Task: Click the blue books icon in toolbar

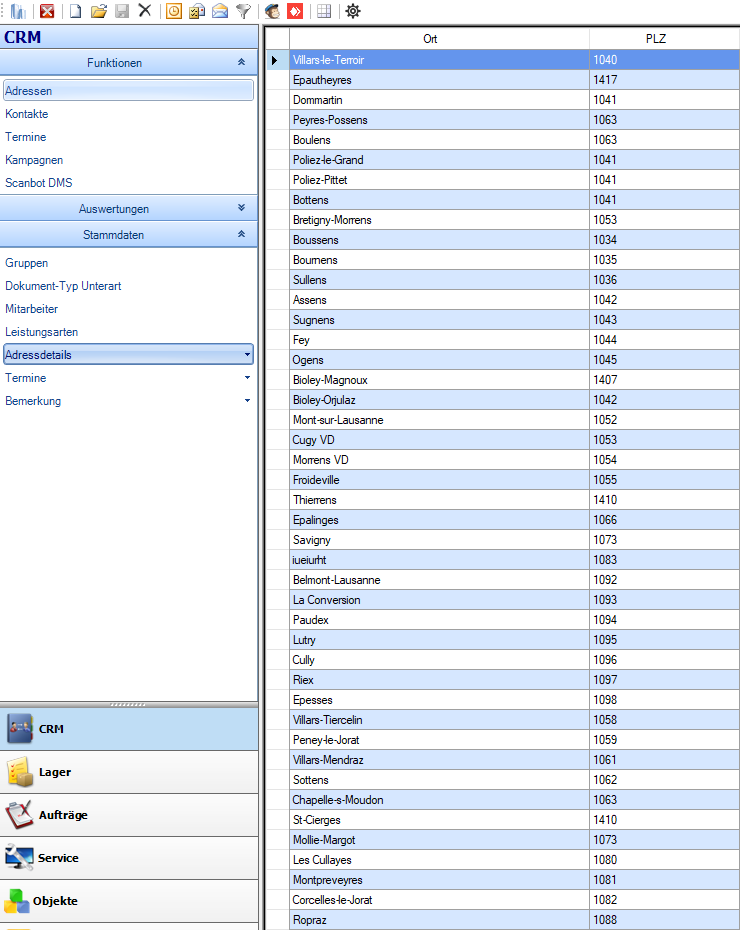Action: point(18,11)
